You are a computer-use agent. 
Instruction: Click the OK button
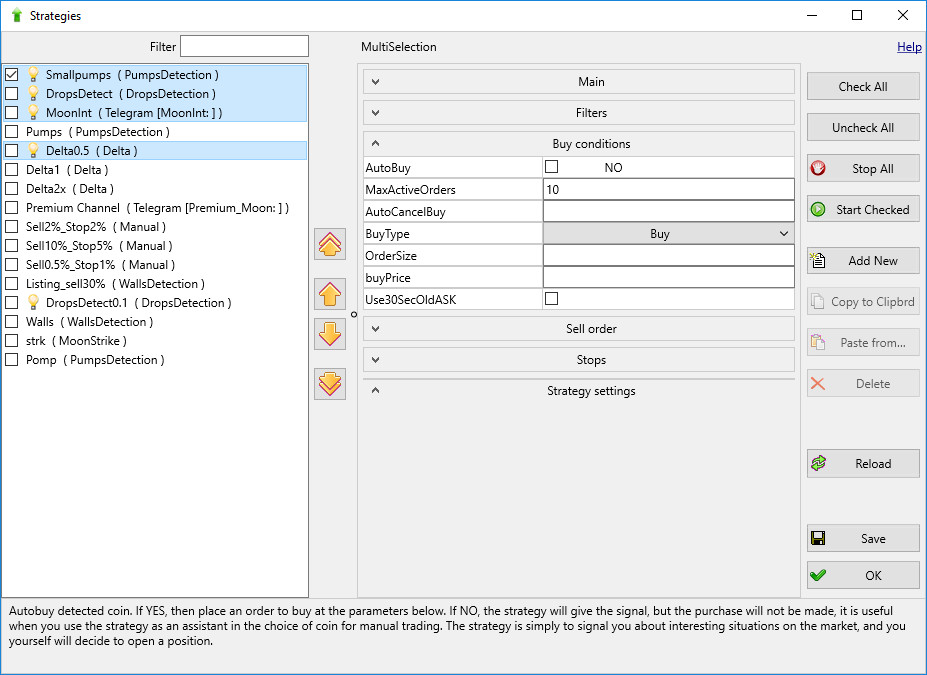[x=863, y=575]
